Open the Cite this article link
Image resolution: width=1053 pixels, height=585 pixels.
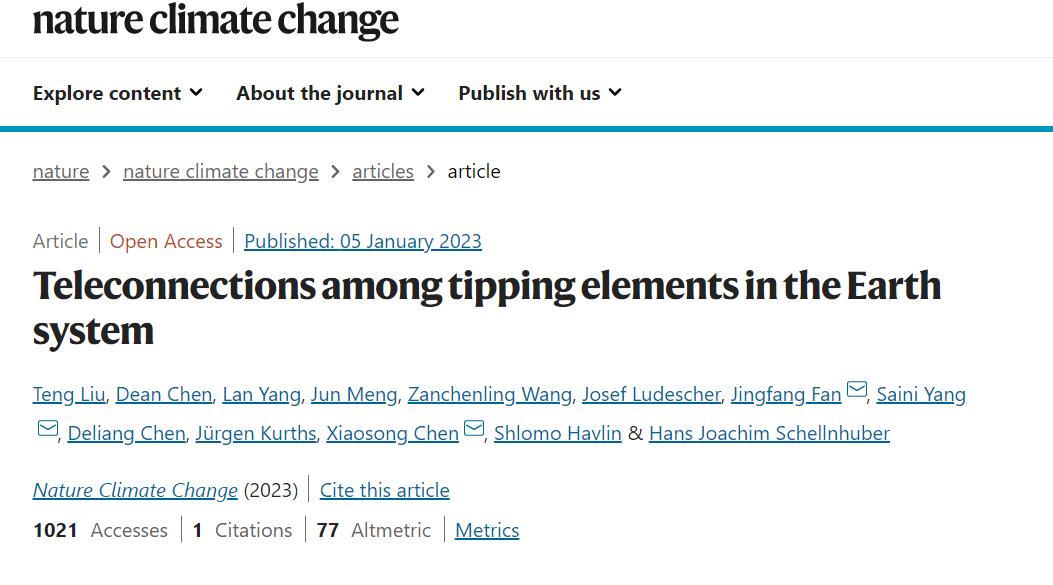(x=385, y=490)
